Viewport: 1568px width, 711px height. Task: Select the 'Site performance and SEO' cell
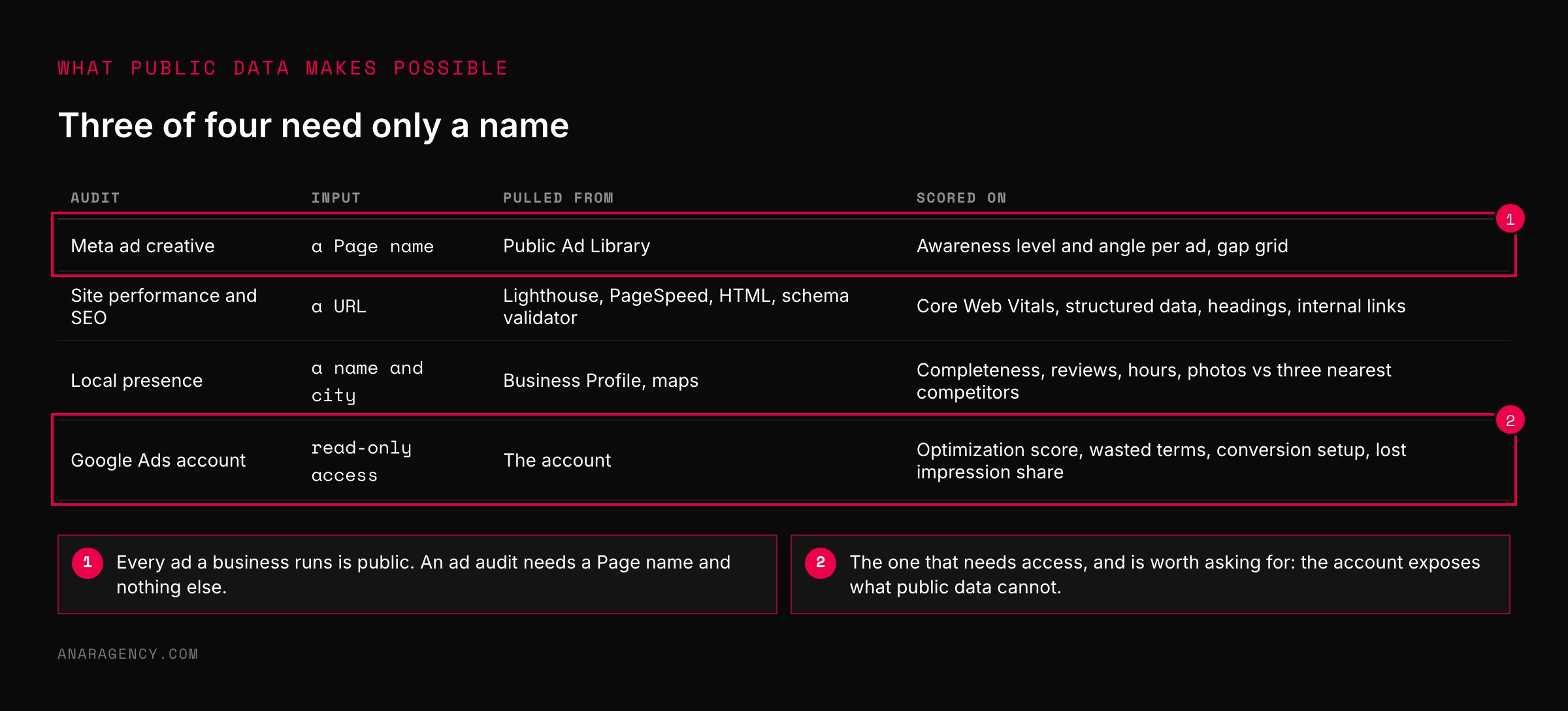pyautogui.click(x=164, y=306)
